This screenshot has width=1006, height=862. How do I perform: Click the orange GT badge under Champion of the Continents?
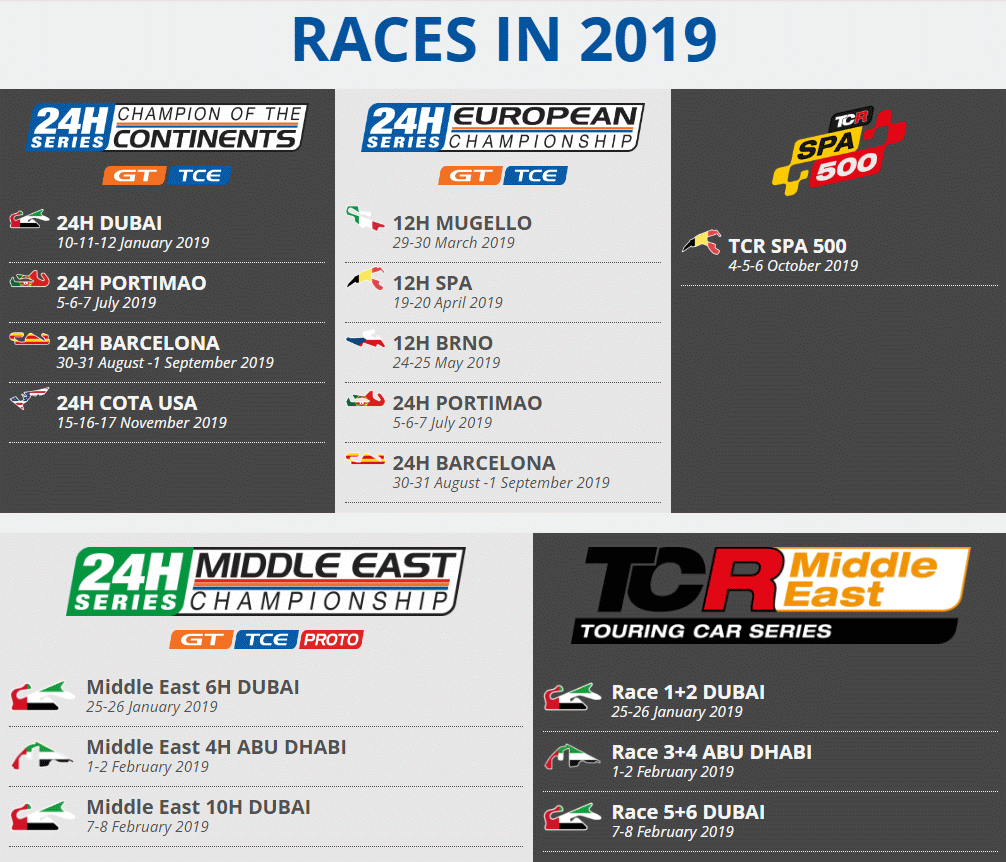(x=132, y=176)
